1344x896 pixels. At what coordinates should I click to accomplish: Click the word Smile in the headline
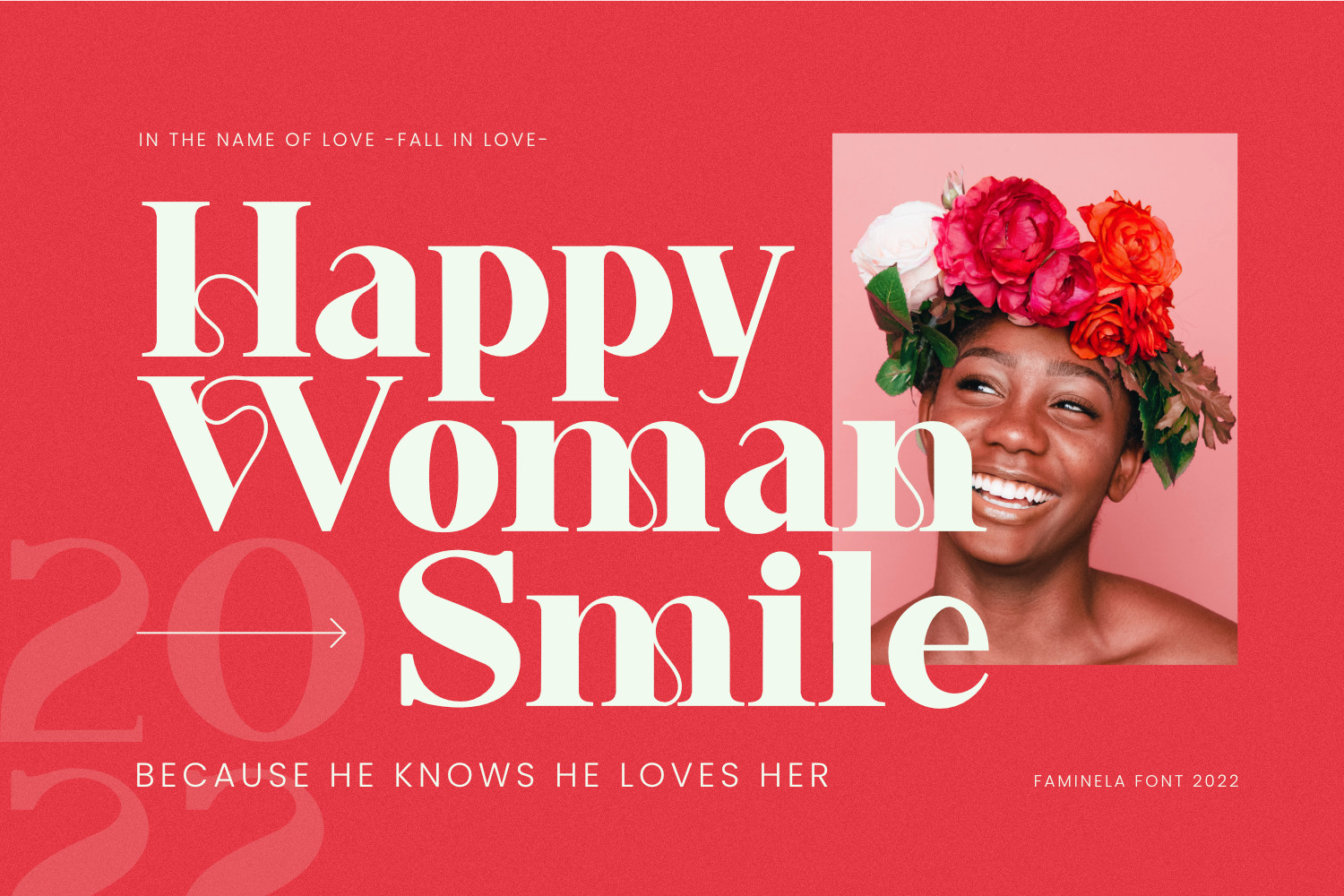(x=694, y=629)
